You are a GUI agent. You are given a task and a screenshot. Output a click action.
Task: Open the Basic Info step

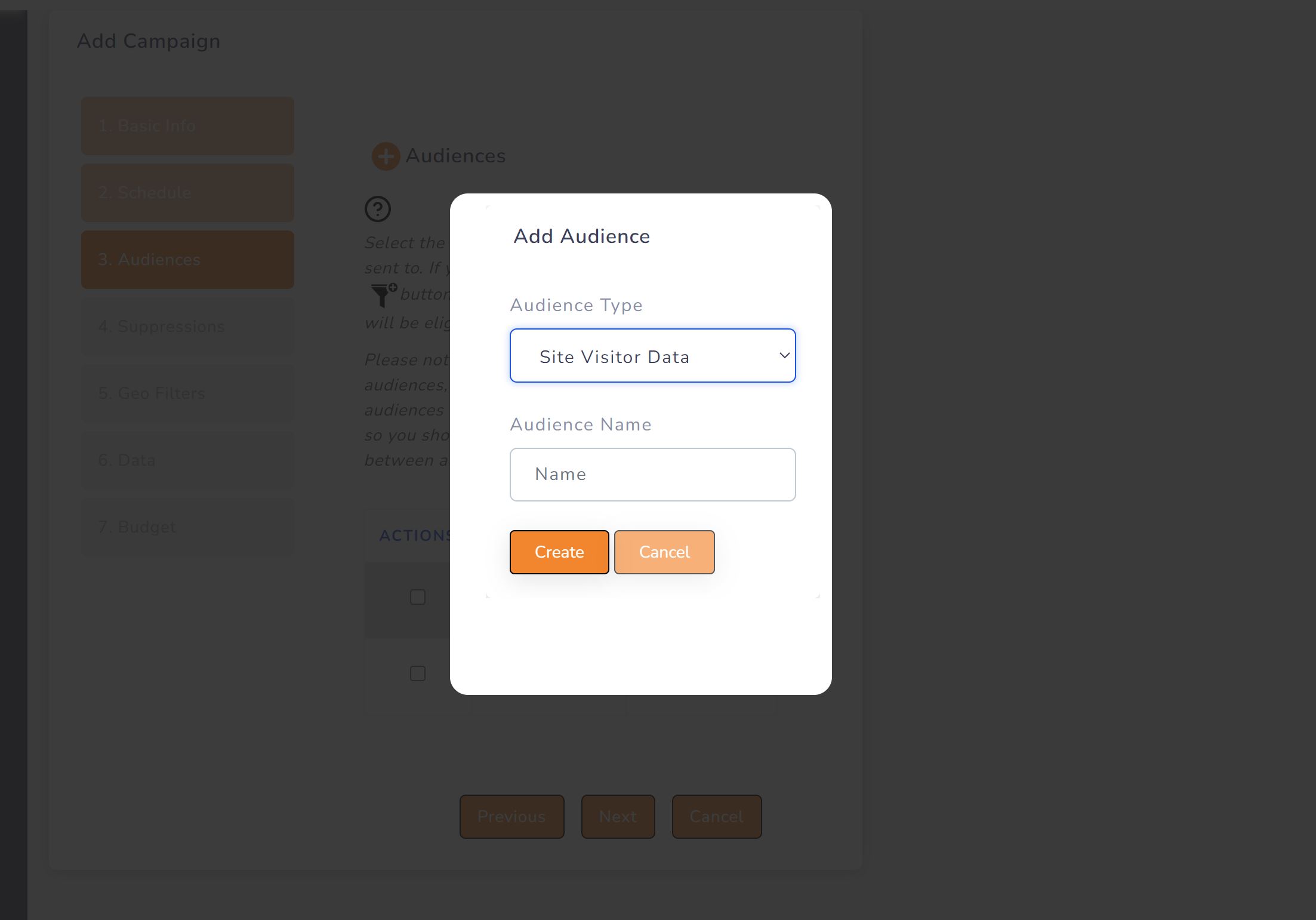click(187, 125)
